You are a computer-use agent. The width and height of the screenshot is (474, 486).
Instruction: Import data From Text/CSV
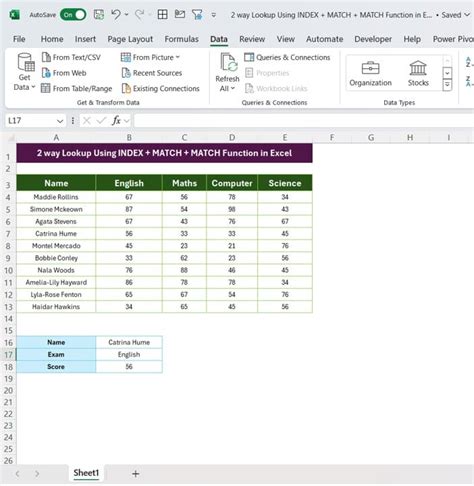tap(71, 57)
